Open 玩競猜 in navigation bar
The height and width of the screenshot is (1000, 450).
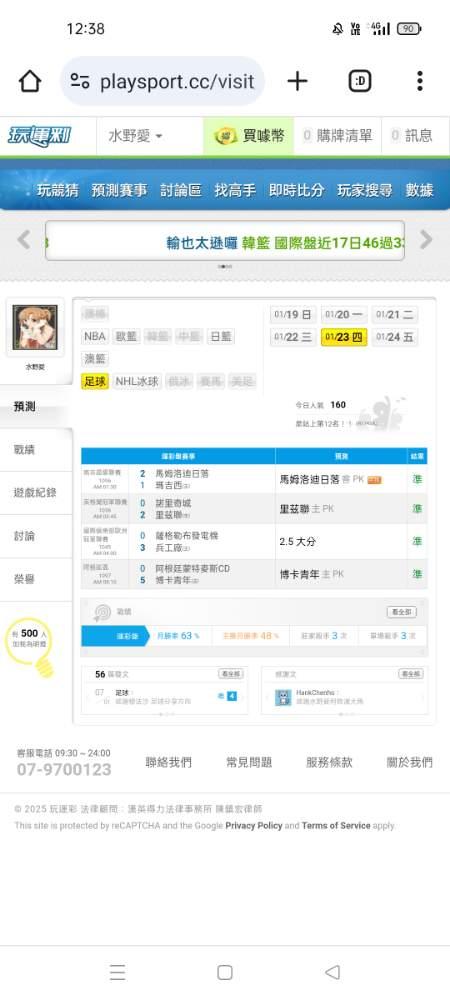pos(57,190)
